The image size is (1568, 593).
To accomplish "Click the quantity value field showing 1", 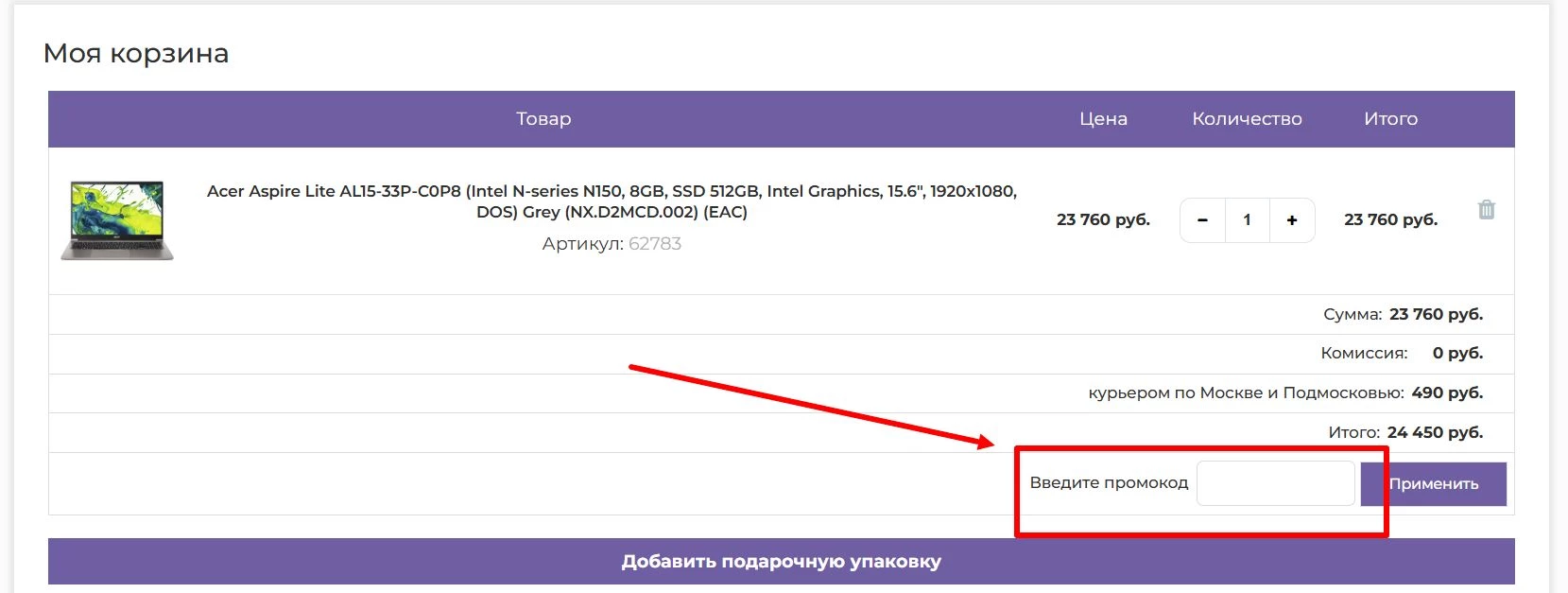I will tap(1248, 220).
